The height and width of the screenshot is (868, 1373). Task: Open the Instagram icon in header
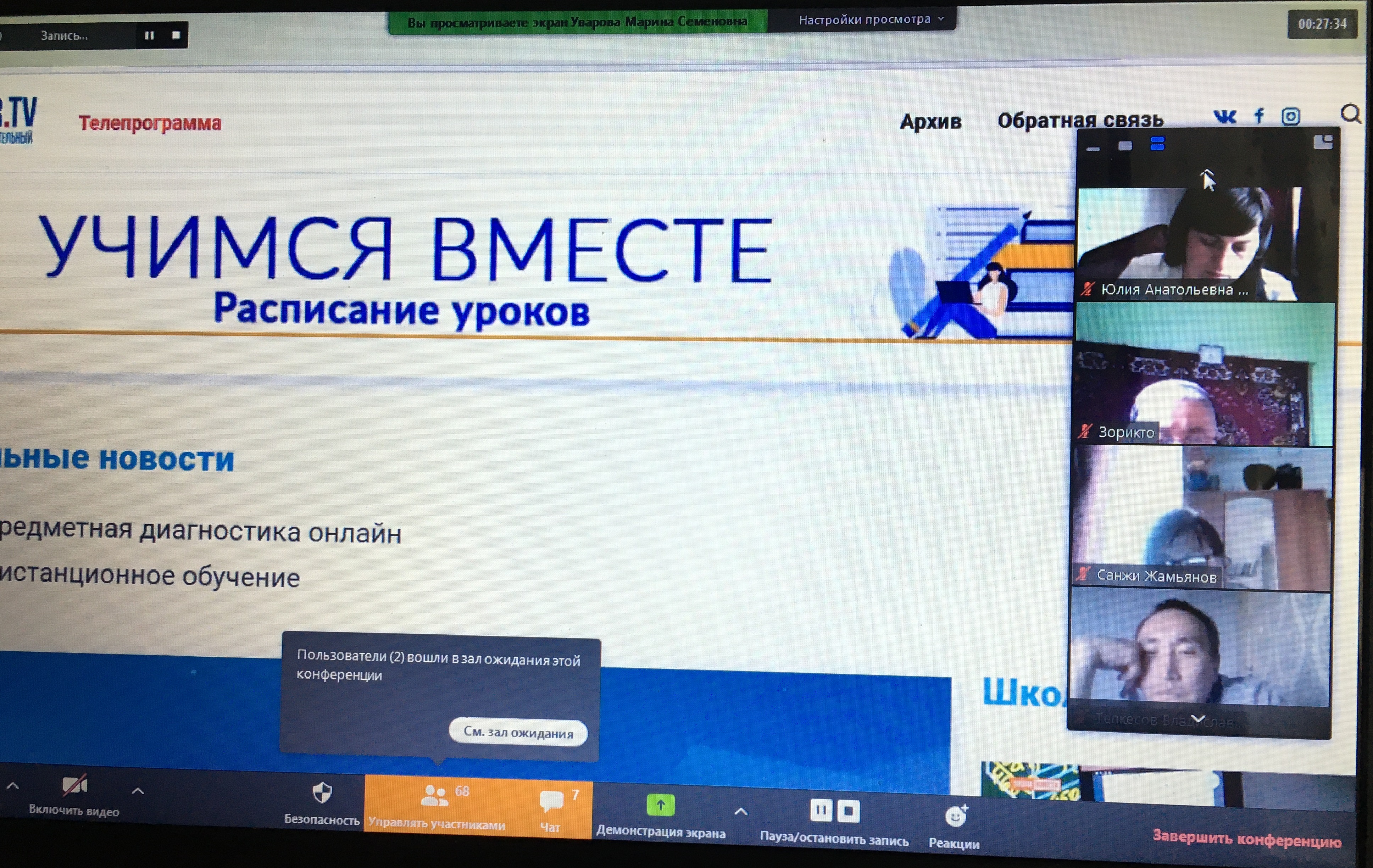click(x=1291, y=117)
